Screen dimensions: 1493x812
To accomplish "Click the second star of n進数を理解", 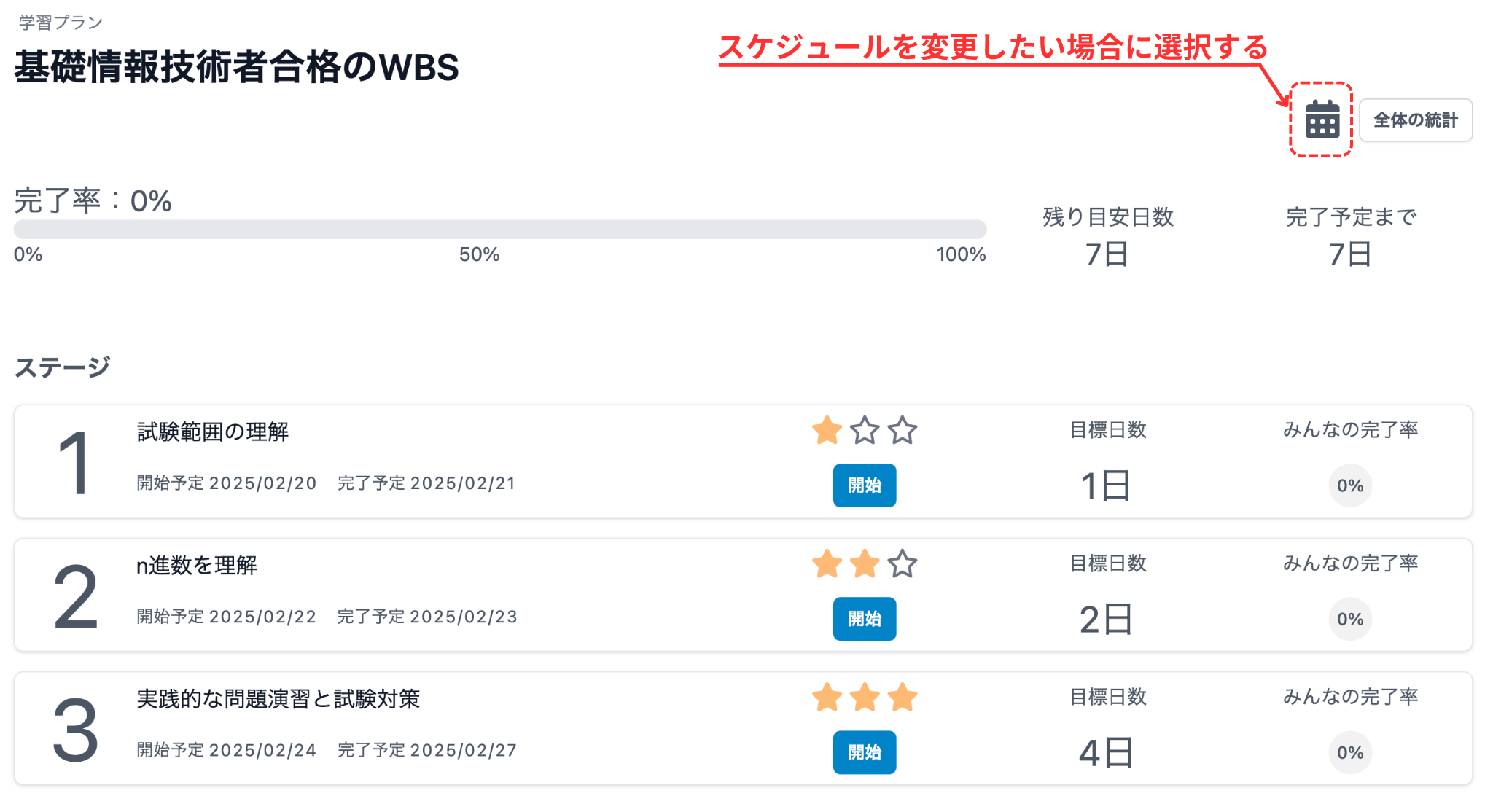I will click(865, 564).
